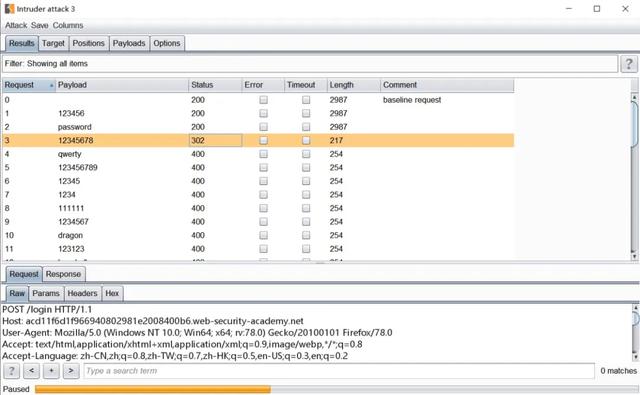Toggle Timeout checkbox in 123123 row
Screen dimensions: 640x395
point(306,249)
